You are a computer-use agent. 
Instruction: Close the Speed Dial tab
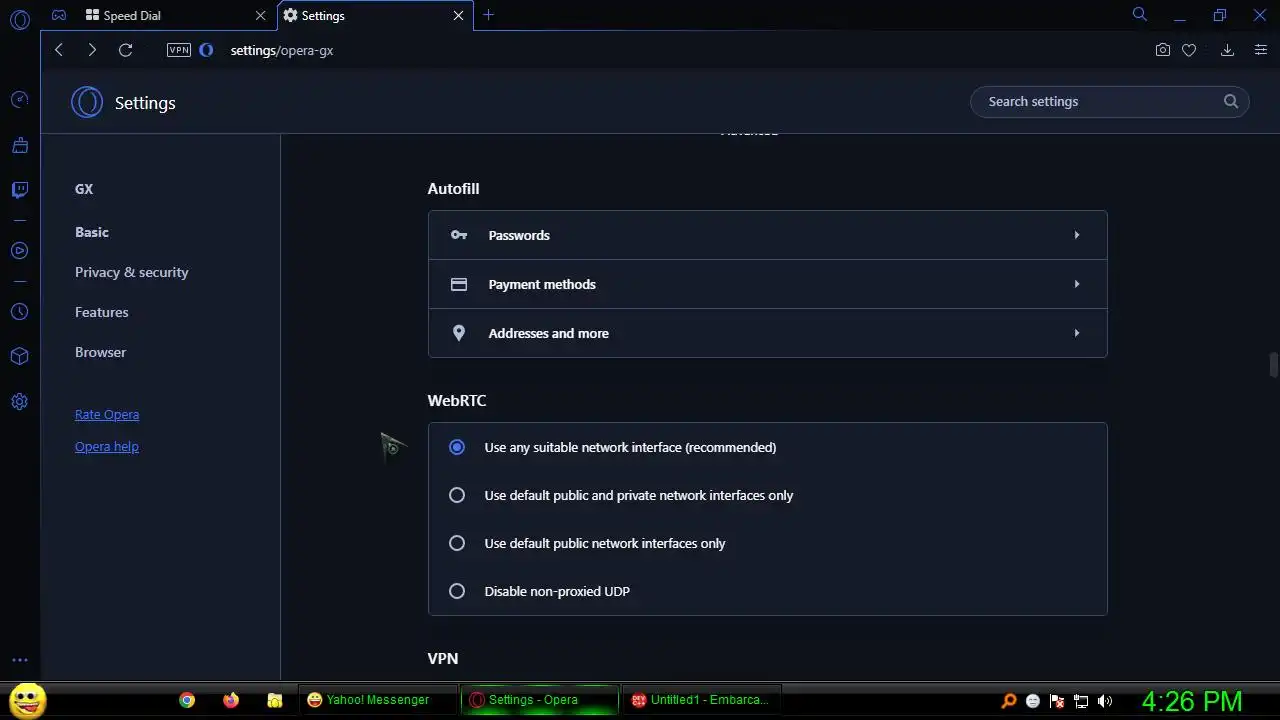point(260,15)
